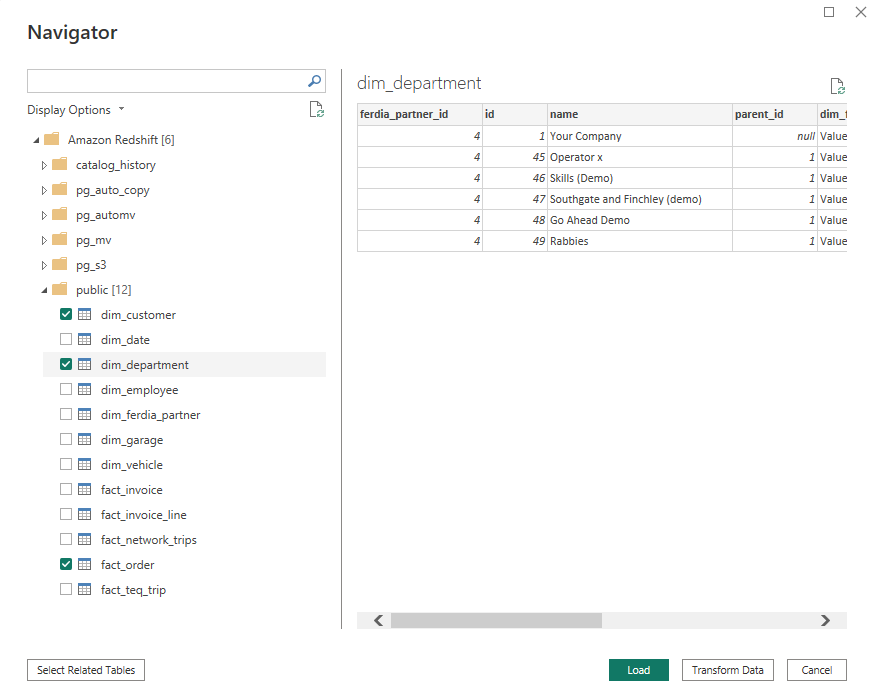Viewport: 873px width, 696px height.
Task: Click the fact_invoice table icon
Action: (x=85, y=489)
